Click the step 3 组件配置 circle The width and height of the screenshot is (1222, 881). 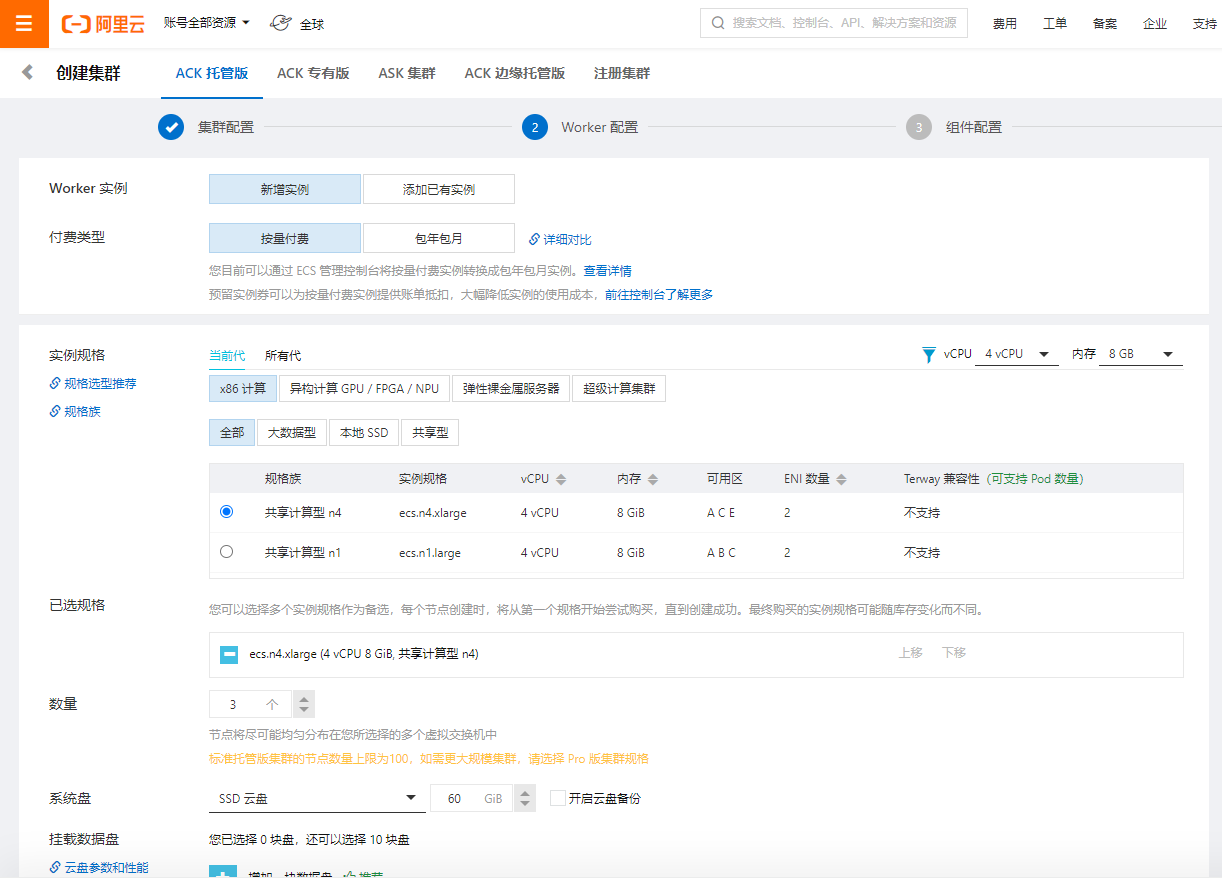919,127
